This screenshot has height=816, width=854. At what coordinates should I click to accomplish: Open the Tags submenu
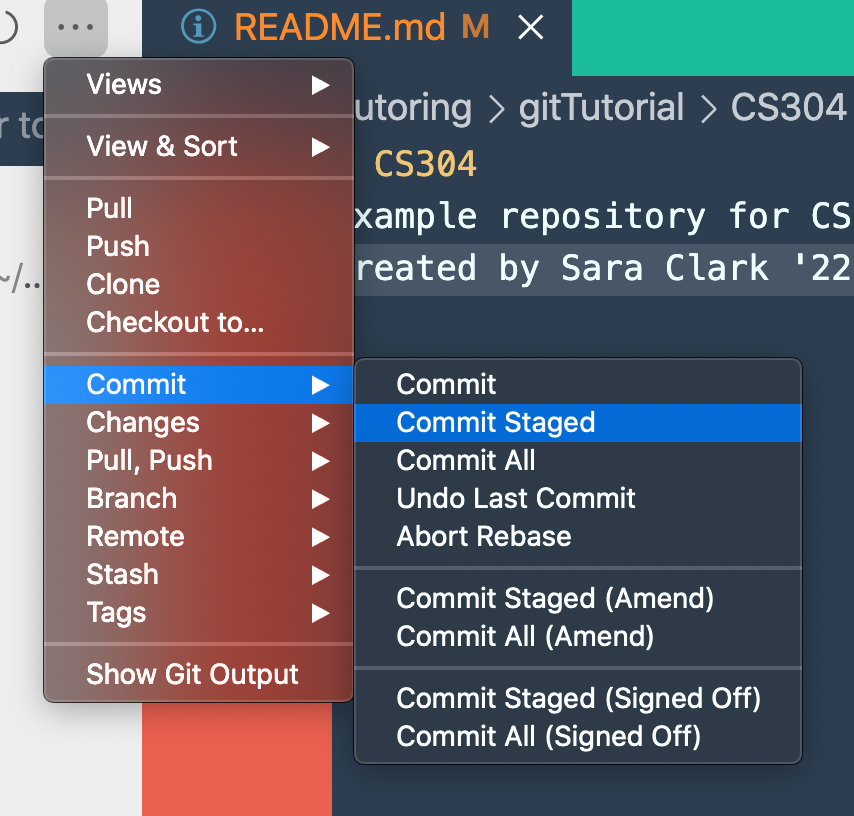[199, 613]
